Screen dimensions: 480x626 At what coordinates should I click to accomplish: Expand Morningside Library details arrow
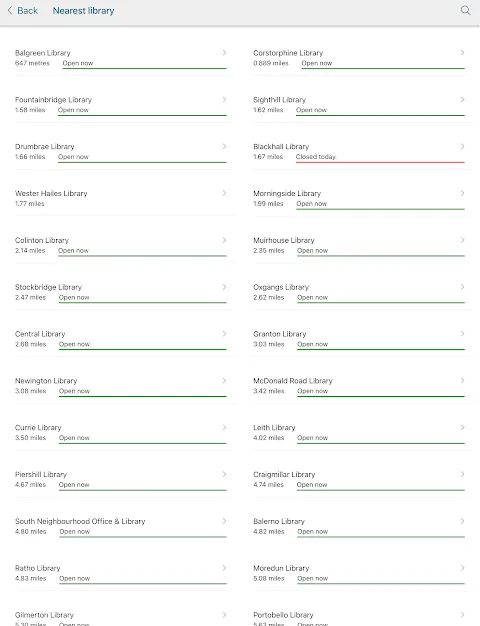pos(462,193)
